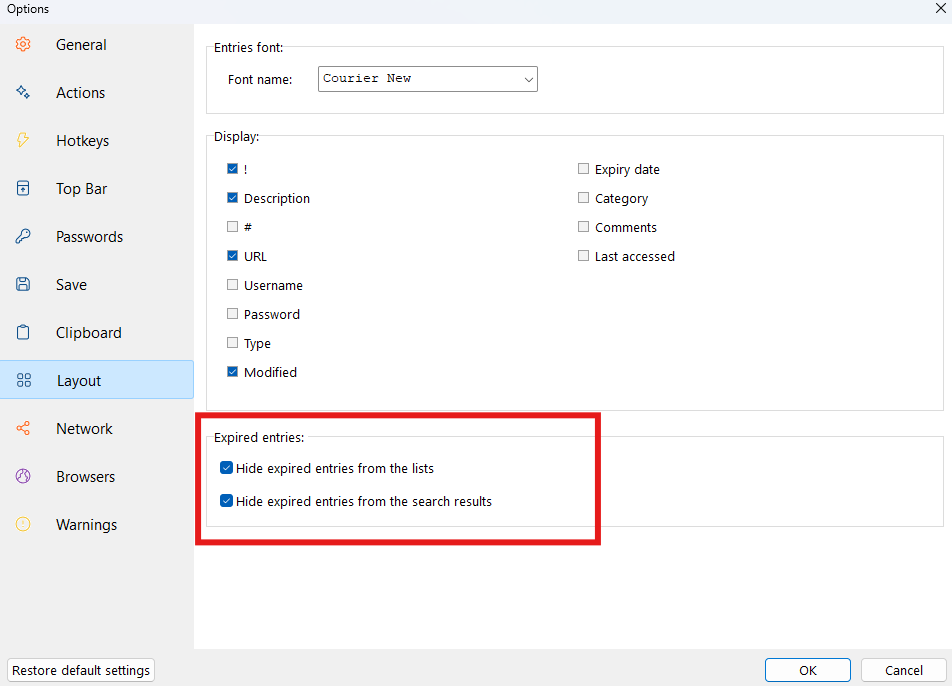Click the Browsers globe icon
Screen dimensions: 952x686
(x=23, y=476)
